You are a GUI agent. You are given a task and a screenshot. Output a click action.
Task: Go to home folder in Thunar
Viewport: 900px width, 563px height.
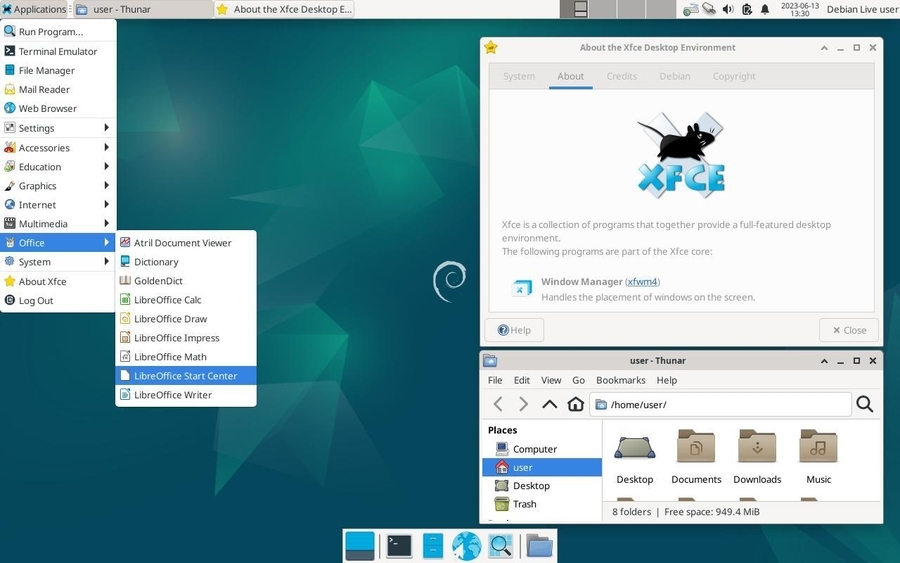pos(575,404)
